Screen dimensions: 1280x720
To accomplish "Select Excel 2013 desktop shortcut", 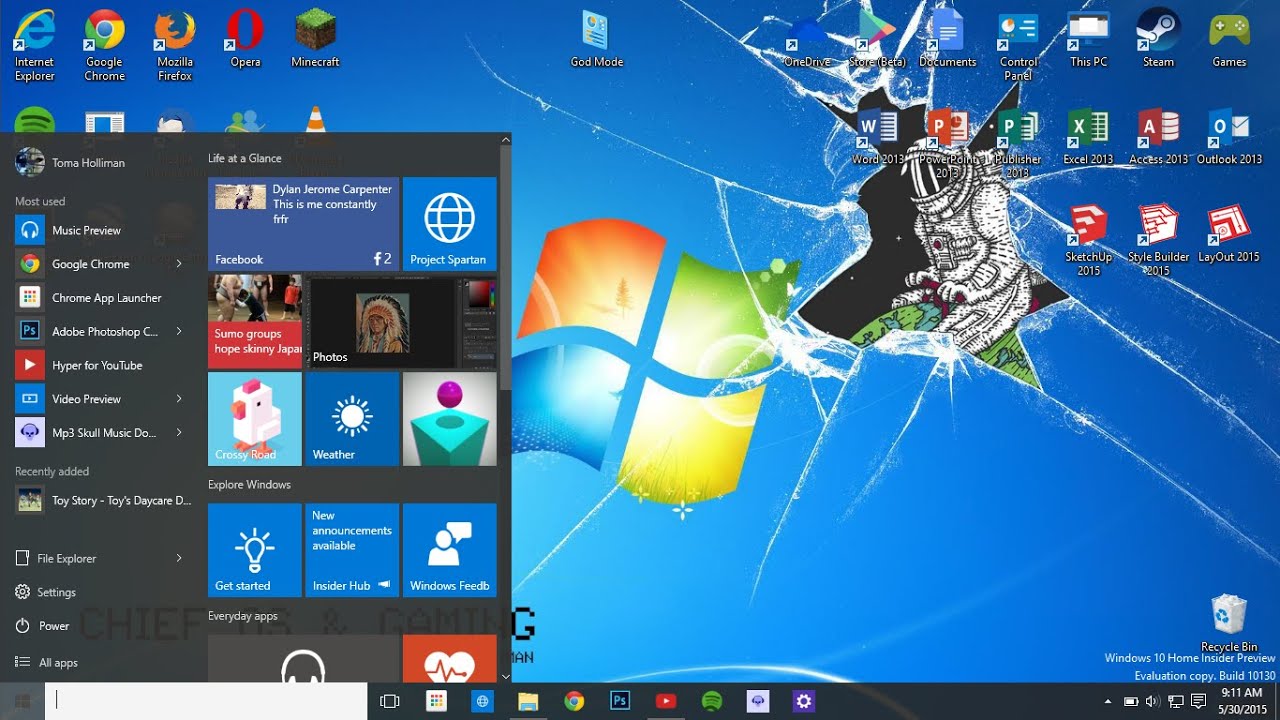I will [1088, 137].
